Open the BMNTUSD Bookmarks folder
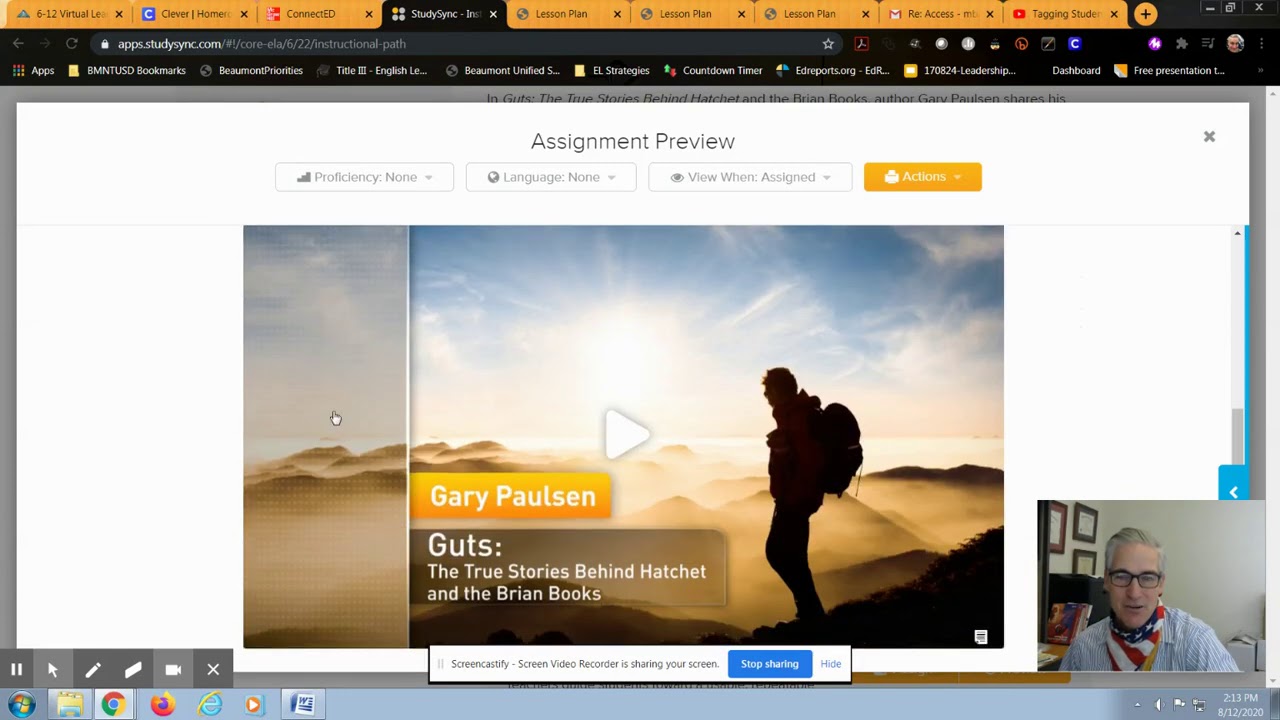This screenshot has height=720, width=1280. [x=126, y=71]
